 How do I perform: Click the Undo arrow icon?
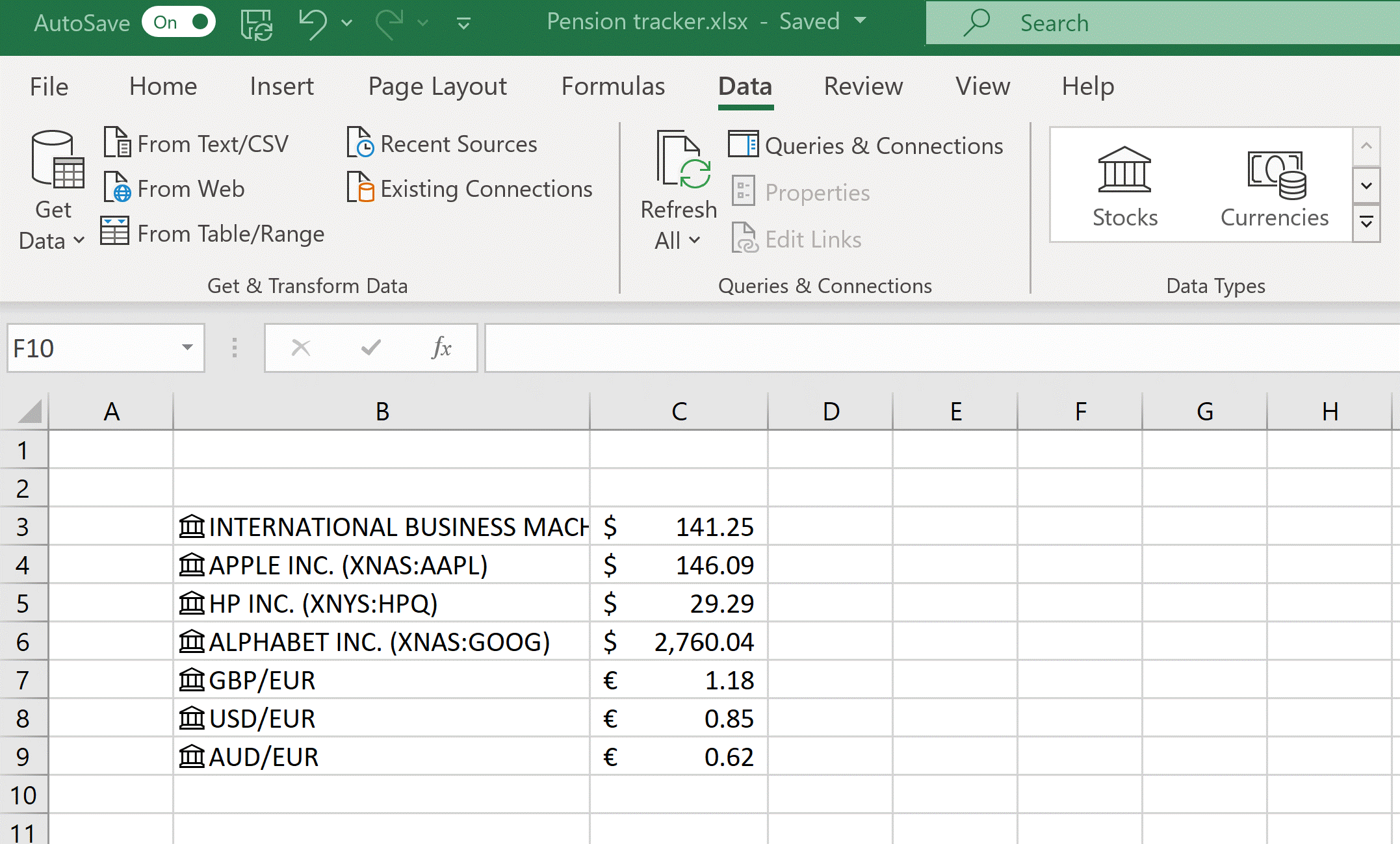pos(313,24)
